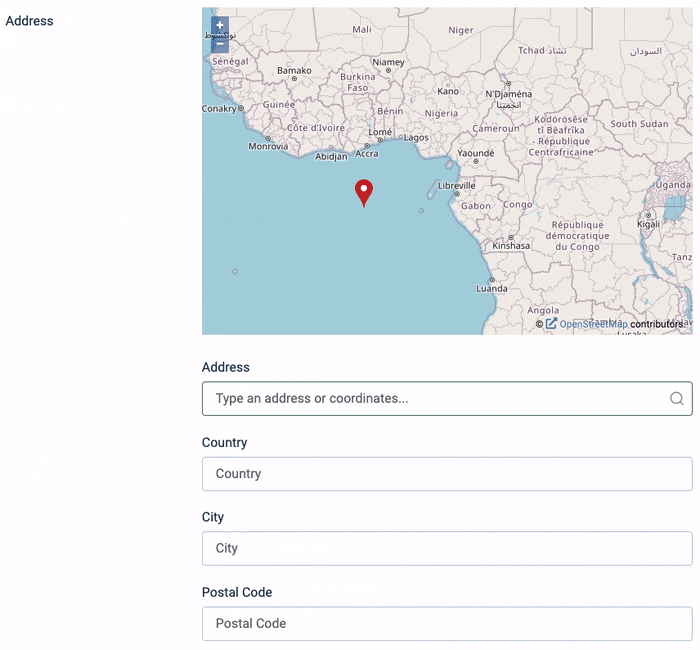The height and width of the screenshot is (650, 700).
Task: Click the Burkina Faso label on map
Action: 358,82
